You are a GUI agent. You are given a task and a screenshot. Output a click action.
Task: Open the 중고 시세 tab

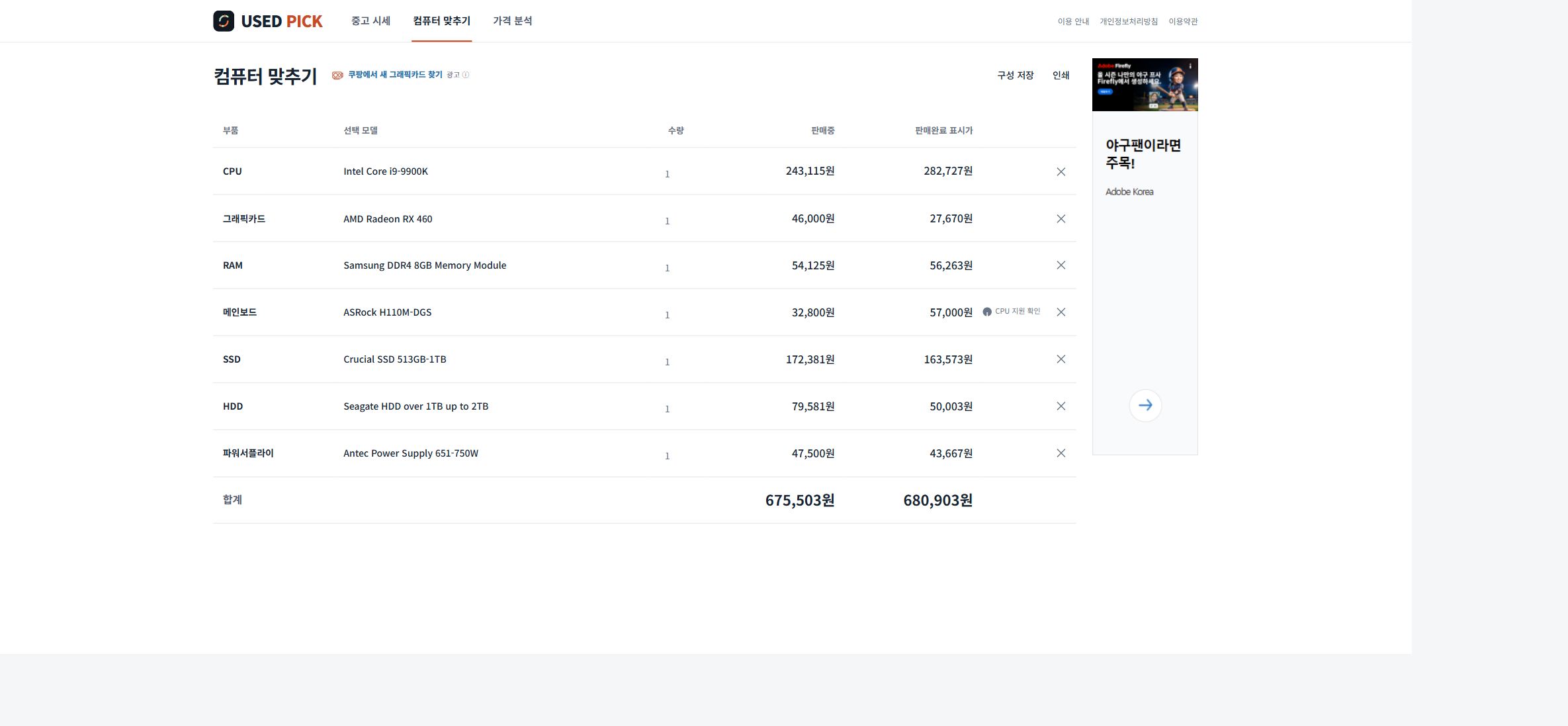[x=370, y=21]
